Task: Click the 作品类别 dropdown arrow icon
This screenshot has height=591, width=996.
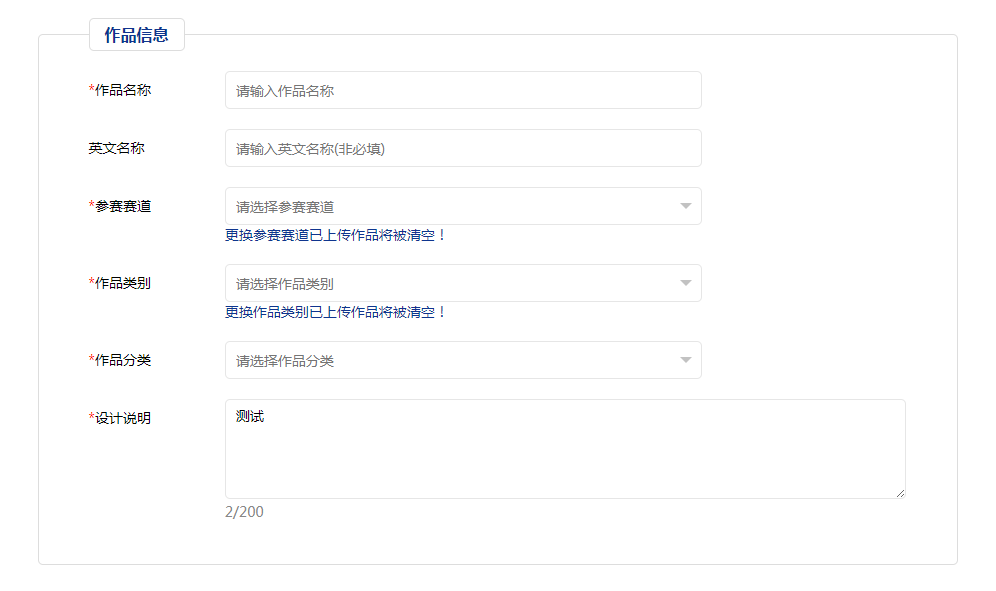Action: coord(686,283)
